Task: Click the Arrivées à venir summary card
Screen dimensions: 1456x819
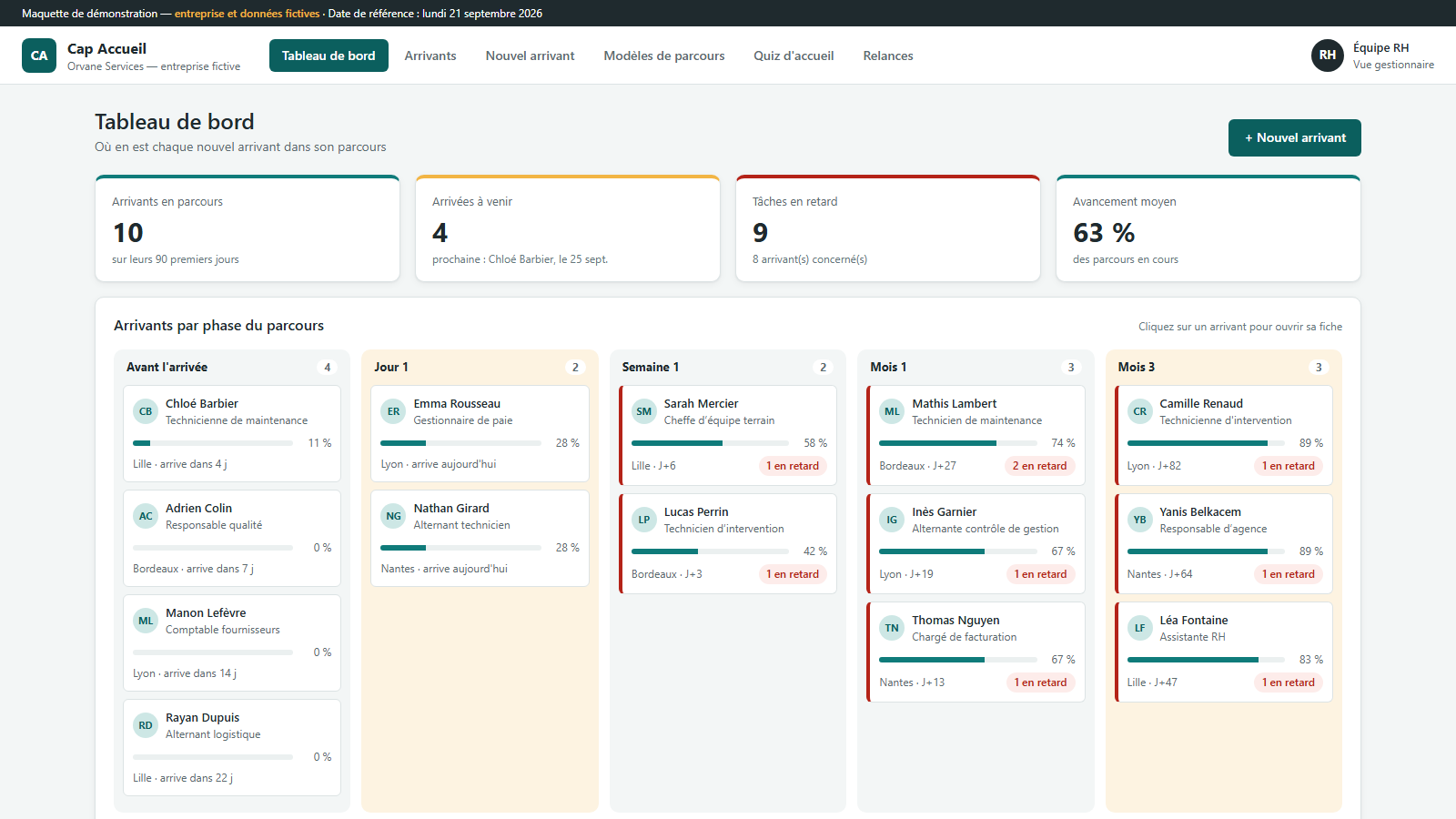Action: (x=568, y=228)
